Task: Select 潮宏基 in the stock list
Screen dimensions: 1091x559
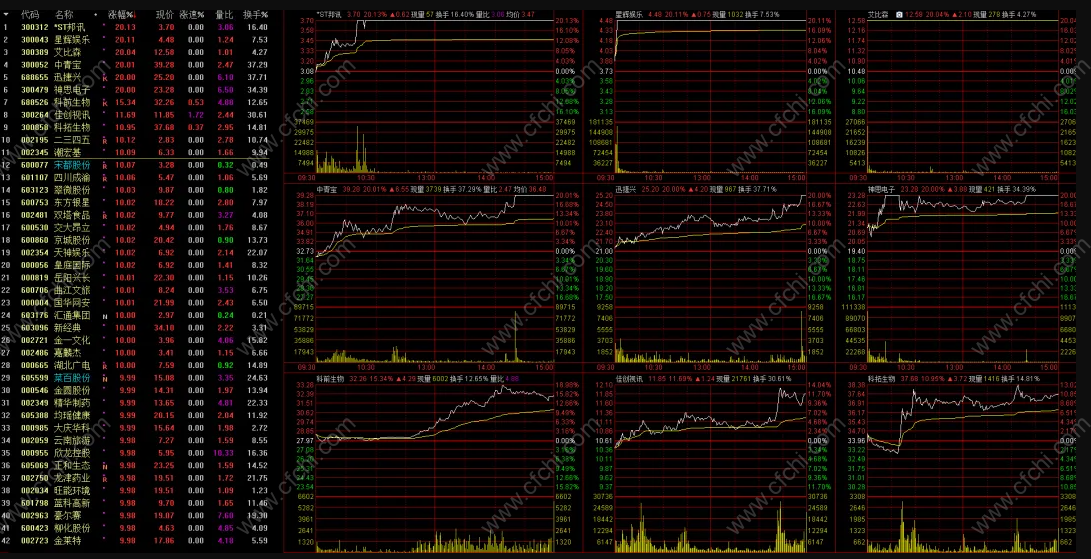Action: (68, 152)
